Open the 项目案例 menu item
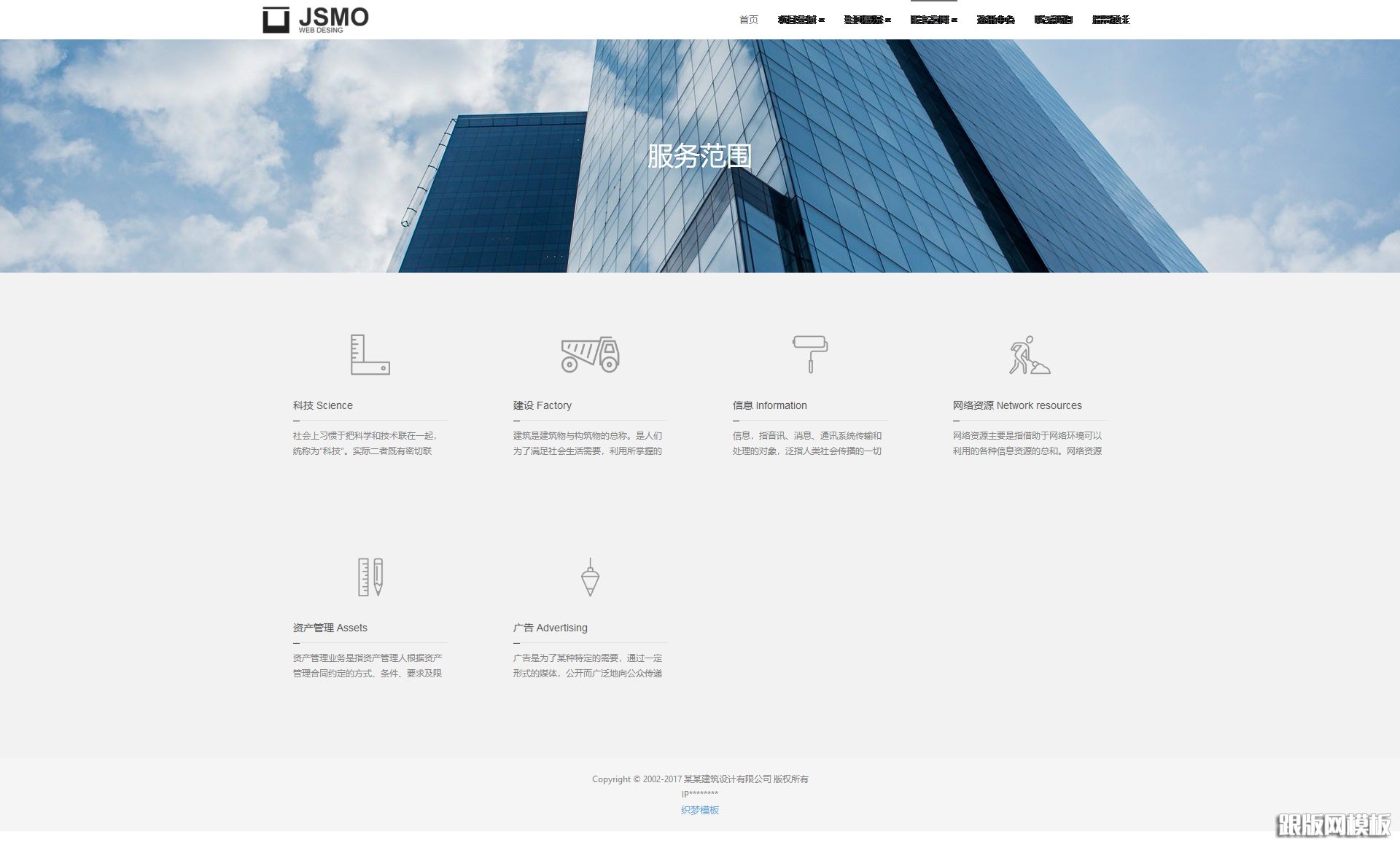1400x842 pixels. (797, 20)
